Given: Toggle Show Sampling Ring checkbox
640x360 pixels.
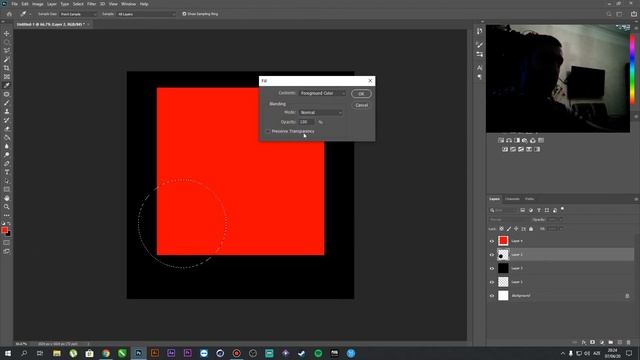Looking at the screenshot, I should pos(184,14).
